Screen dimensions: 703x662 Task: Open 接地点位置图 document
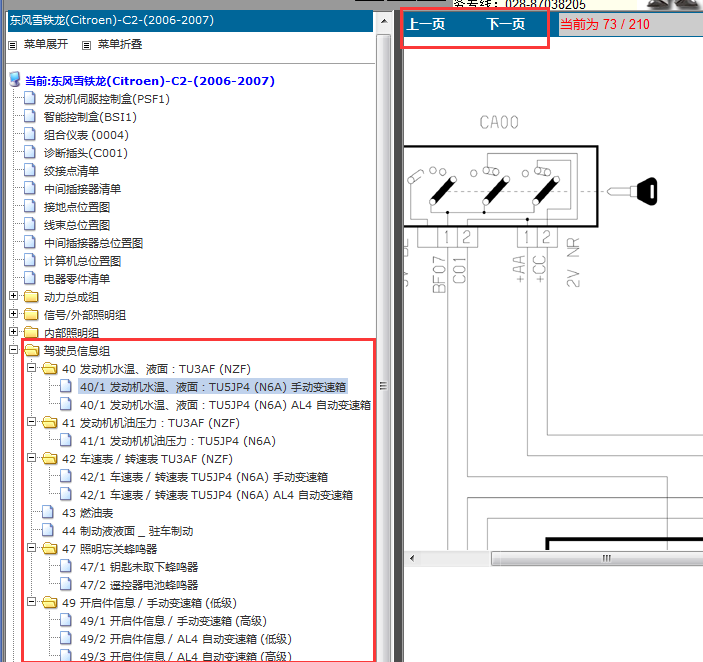[x=77, y=207]
